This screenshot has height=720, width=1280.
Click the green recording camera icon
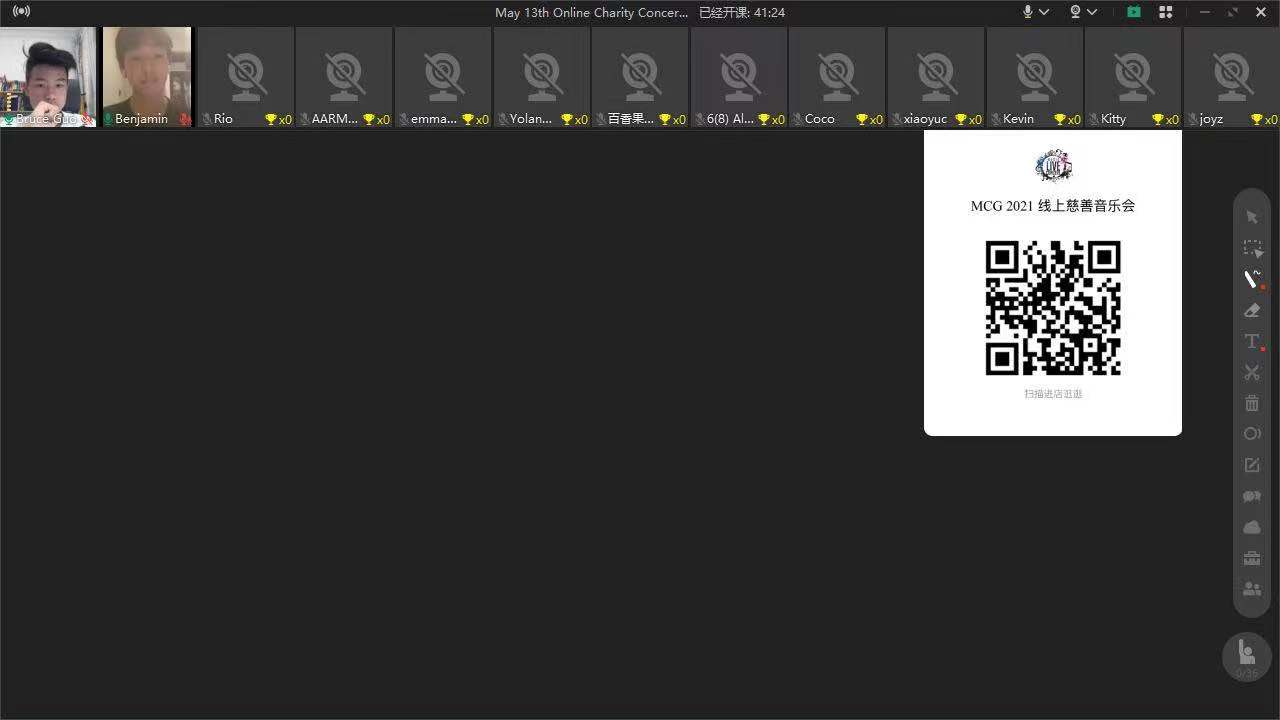pos(1133,12)
